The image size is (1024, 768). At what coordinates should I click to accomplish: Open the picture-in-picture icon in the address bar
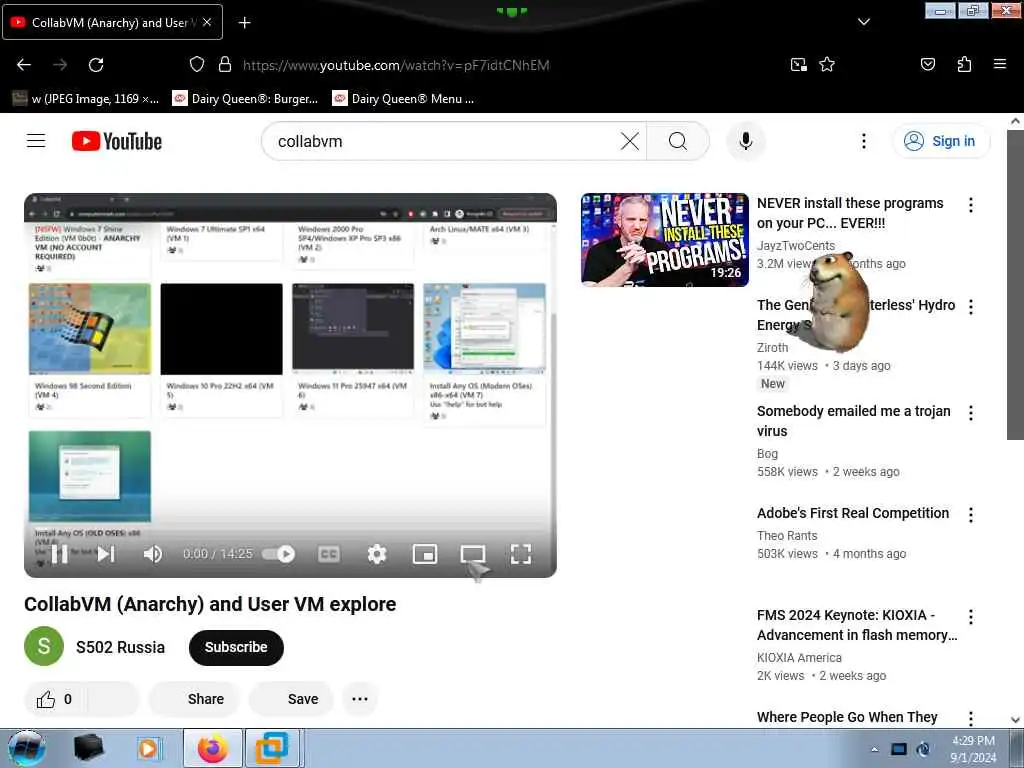pos(798,64)
